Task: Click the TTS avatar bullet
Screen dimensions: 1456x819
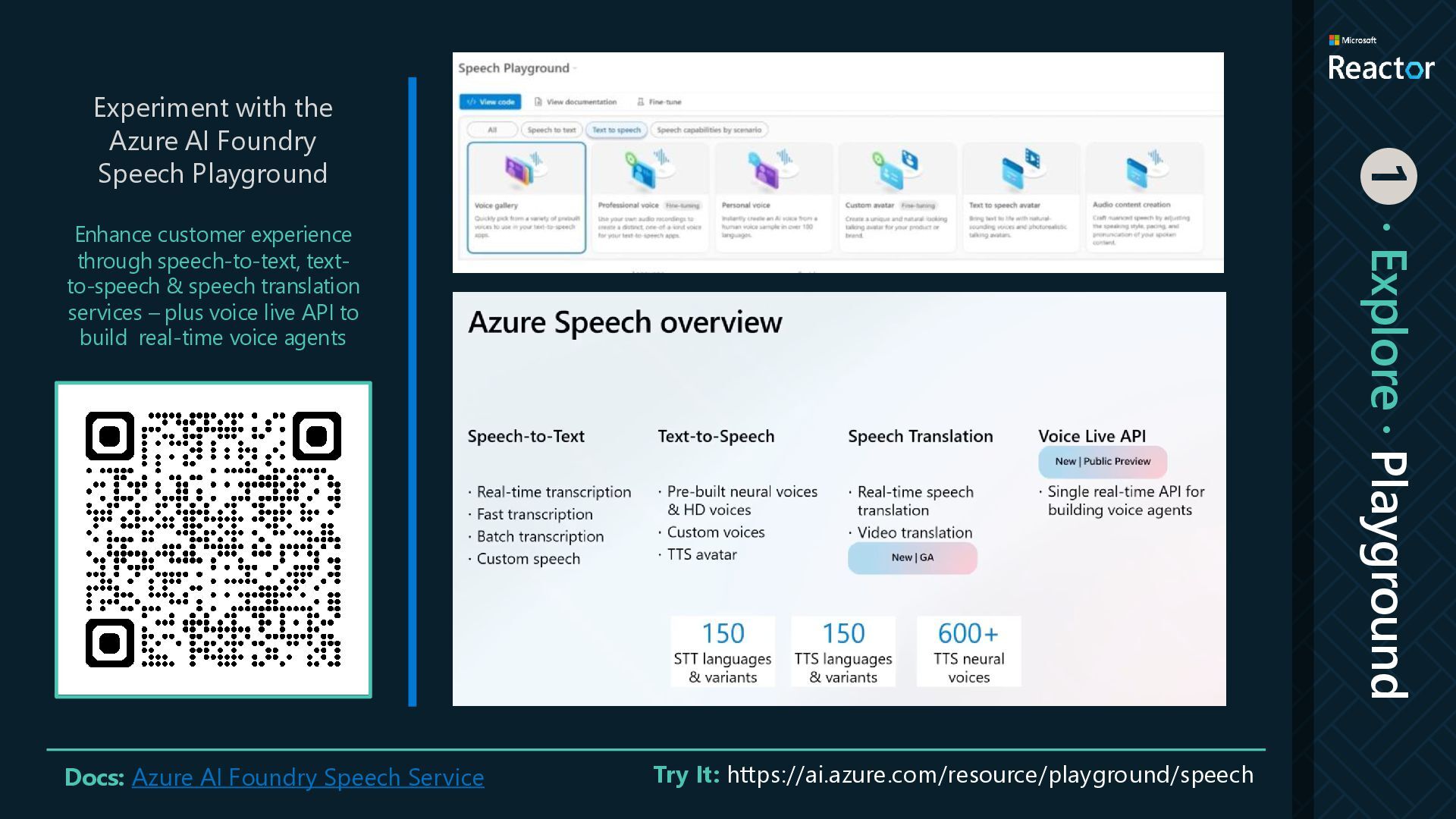Action: click(x=698, y=555)
